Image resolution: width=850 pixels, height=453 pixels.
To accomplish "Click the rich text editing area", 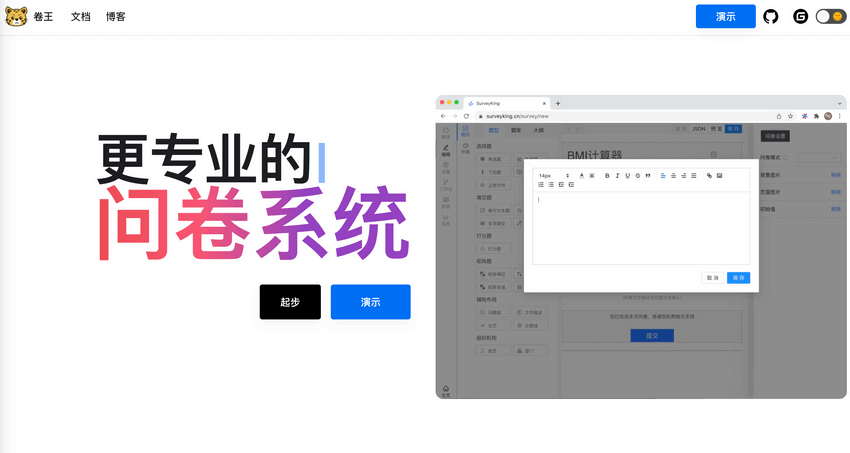I will pyautogui.click(x=641, y=228).
